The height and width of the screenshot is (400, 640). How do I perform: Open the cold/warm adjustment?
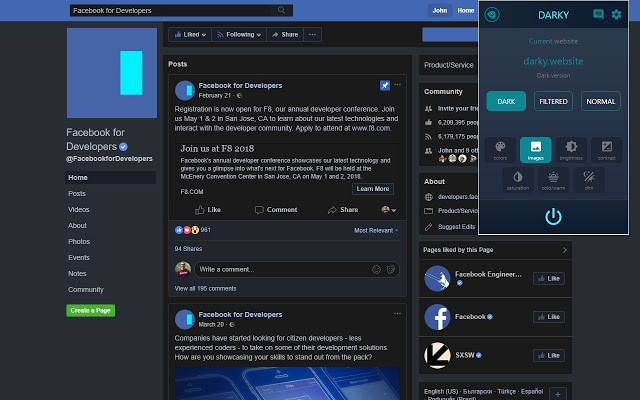553,180
